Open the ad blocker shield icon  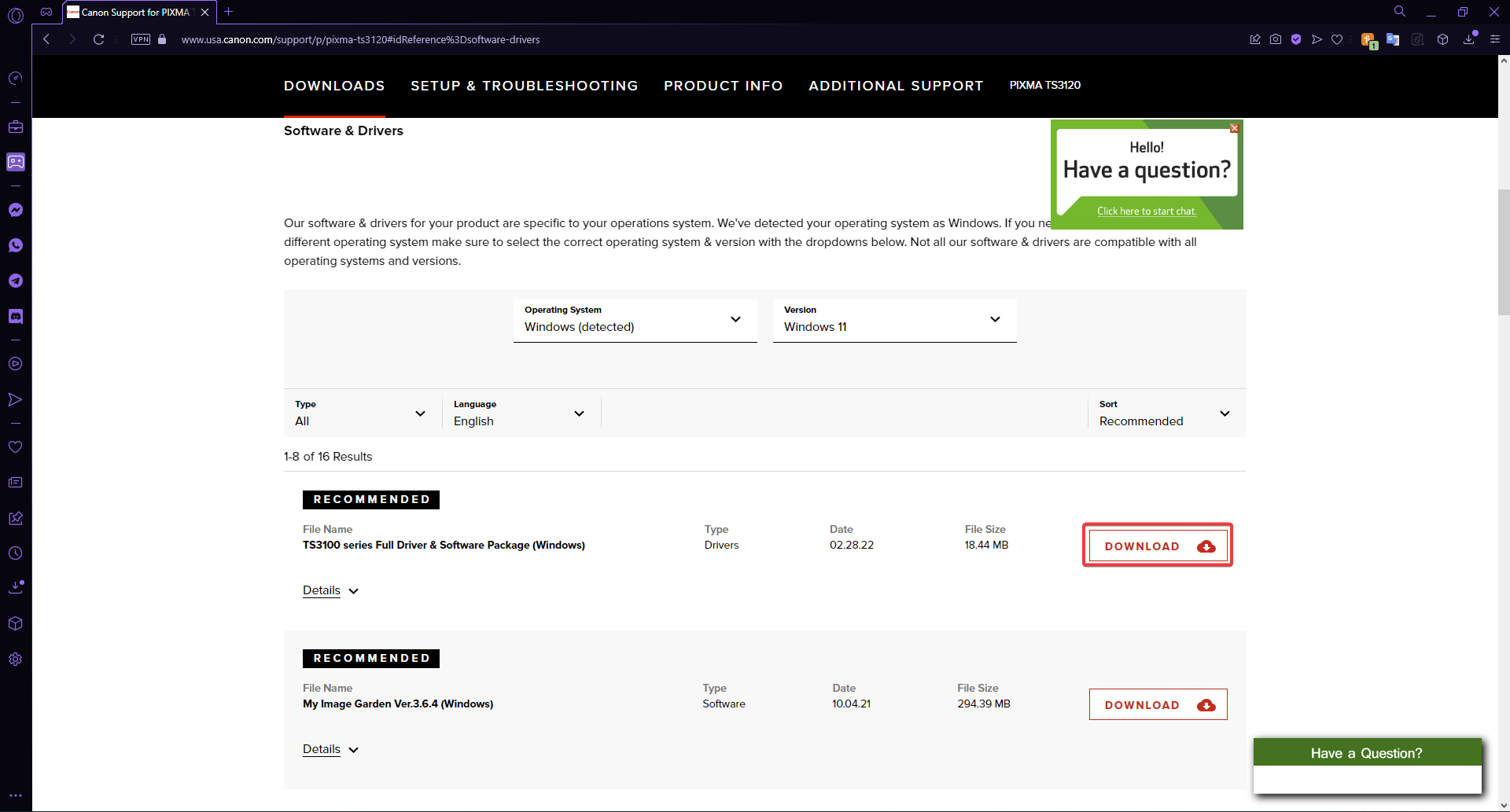click(x=1296, y=39)
